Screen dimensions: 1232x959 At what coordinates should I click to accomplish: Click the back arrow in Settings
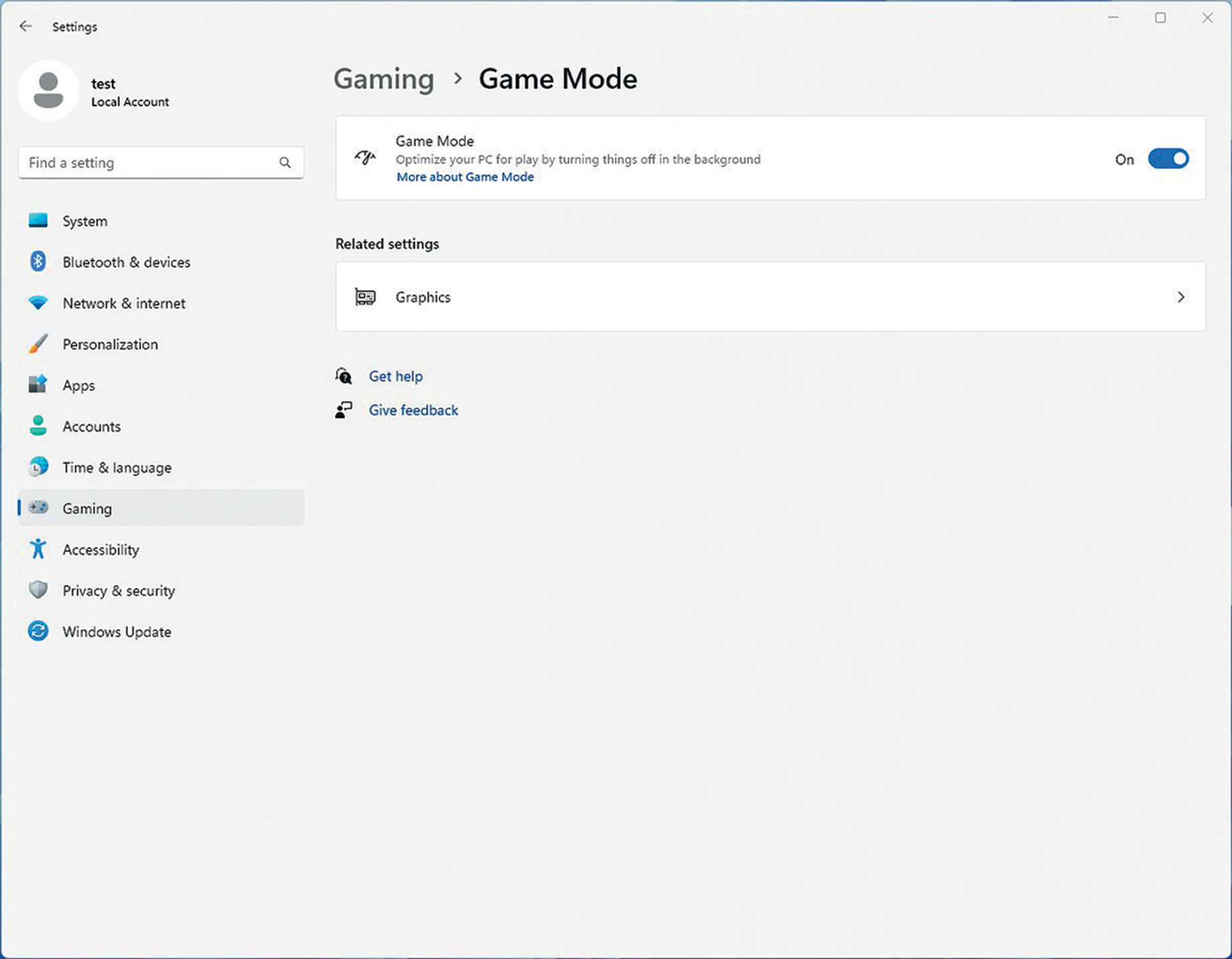pyautogui.click(x=25, y=26)
